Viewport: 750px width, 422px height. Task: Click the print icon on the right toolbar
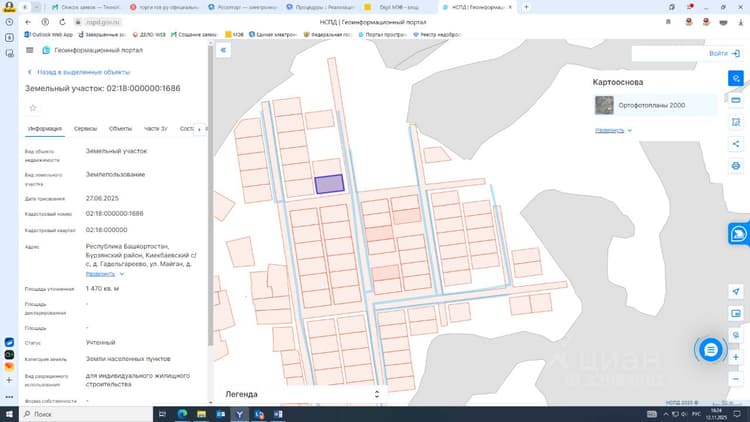tap(736, 166)
